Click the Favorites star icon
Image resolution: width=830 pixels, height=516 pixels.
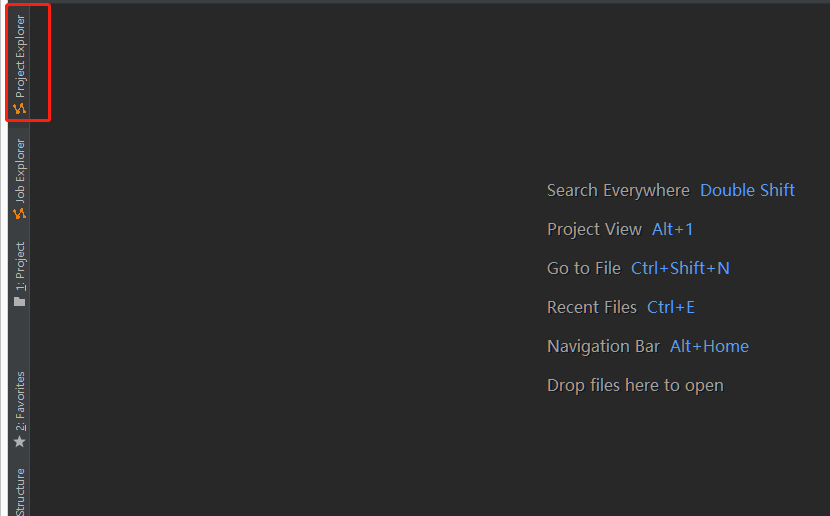coord(19,441)
